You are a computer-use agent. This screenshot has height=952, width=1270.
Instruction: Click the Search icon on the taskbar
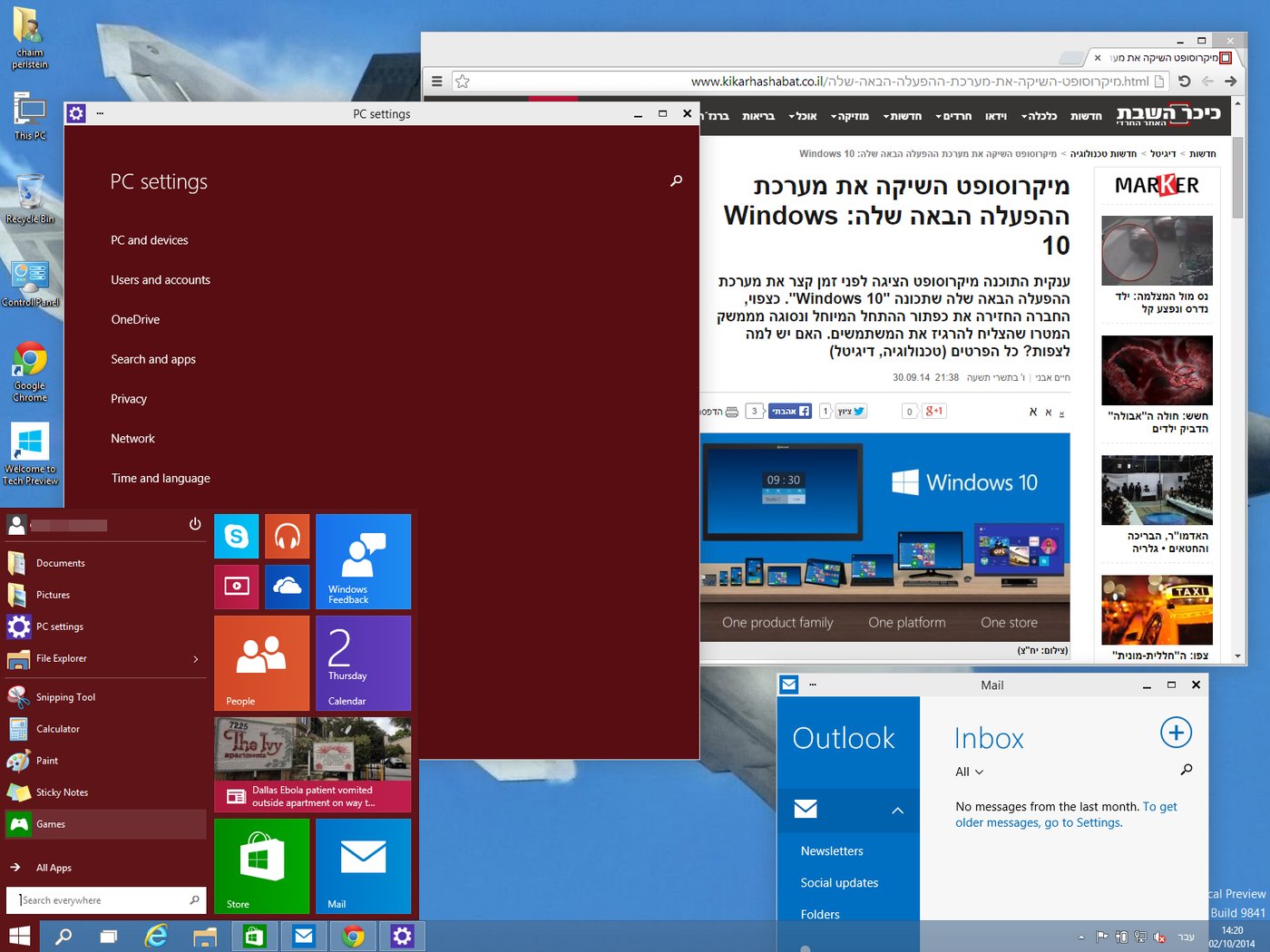point(63,937)
